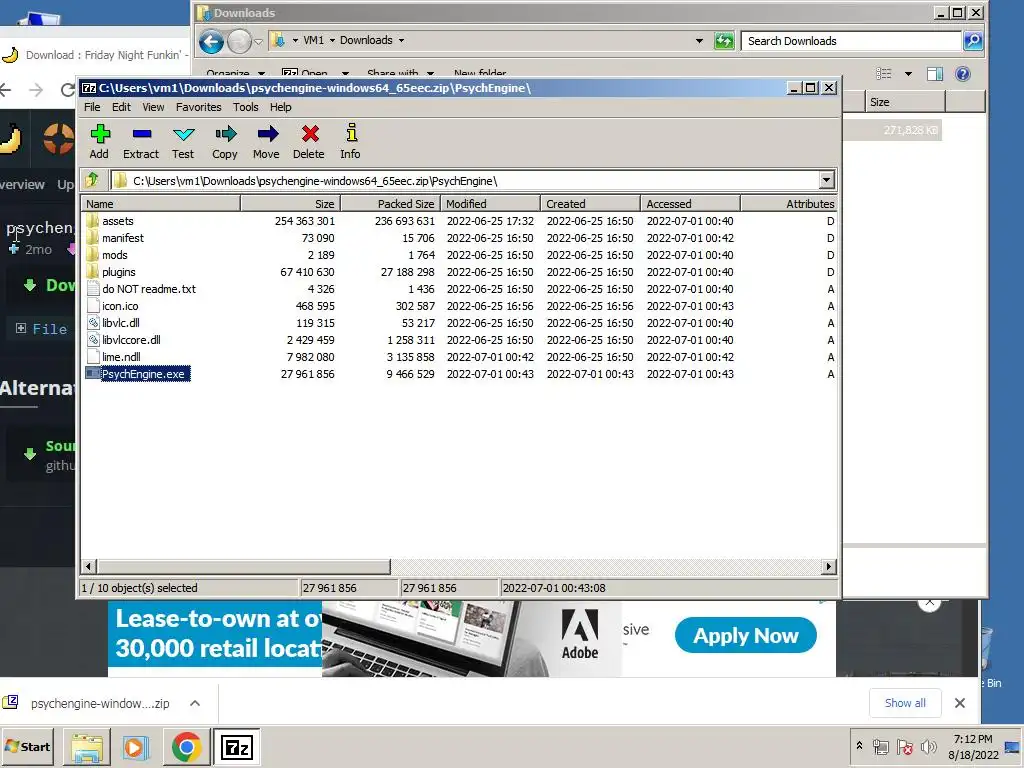1024x768 pixels.
Task: Click the green Add icon in 7-Zip toolbar
Action: [100, 134]
